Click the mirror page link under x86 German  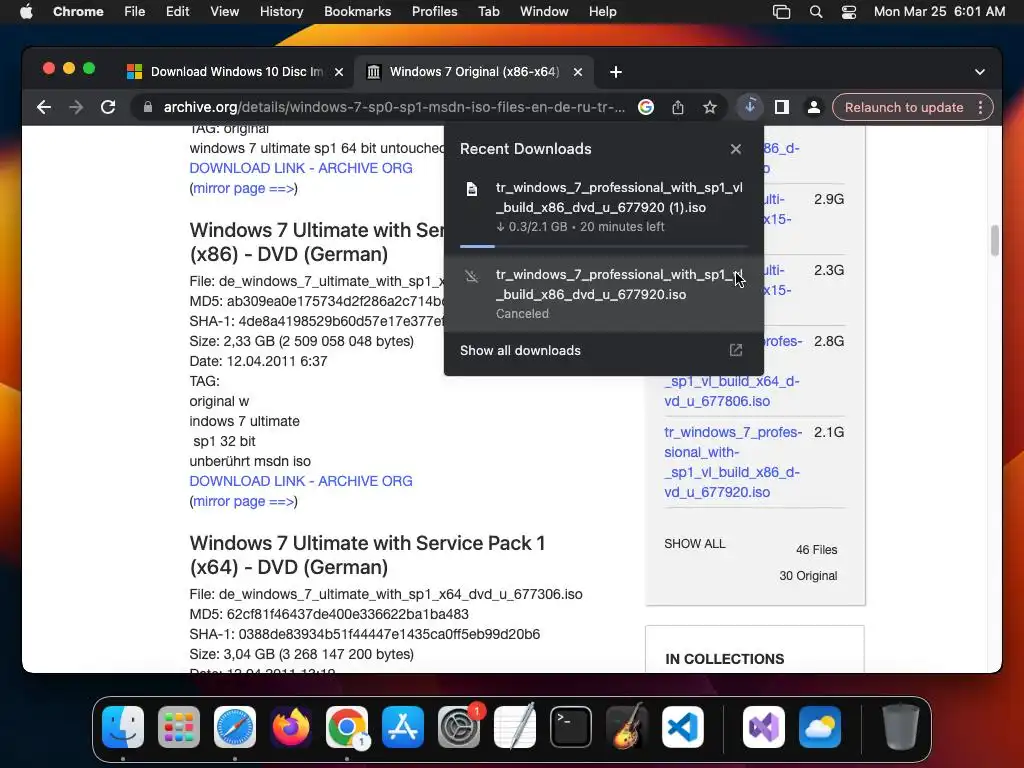coord(244,501)
